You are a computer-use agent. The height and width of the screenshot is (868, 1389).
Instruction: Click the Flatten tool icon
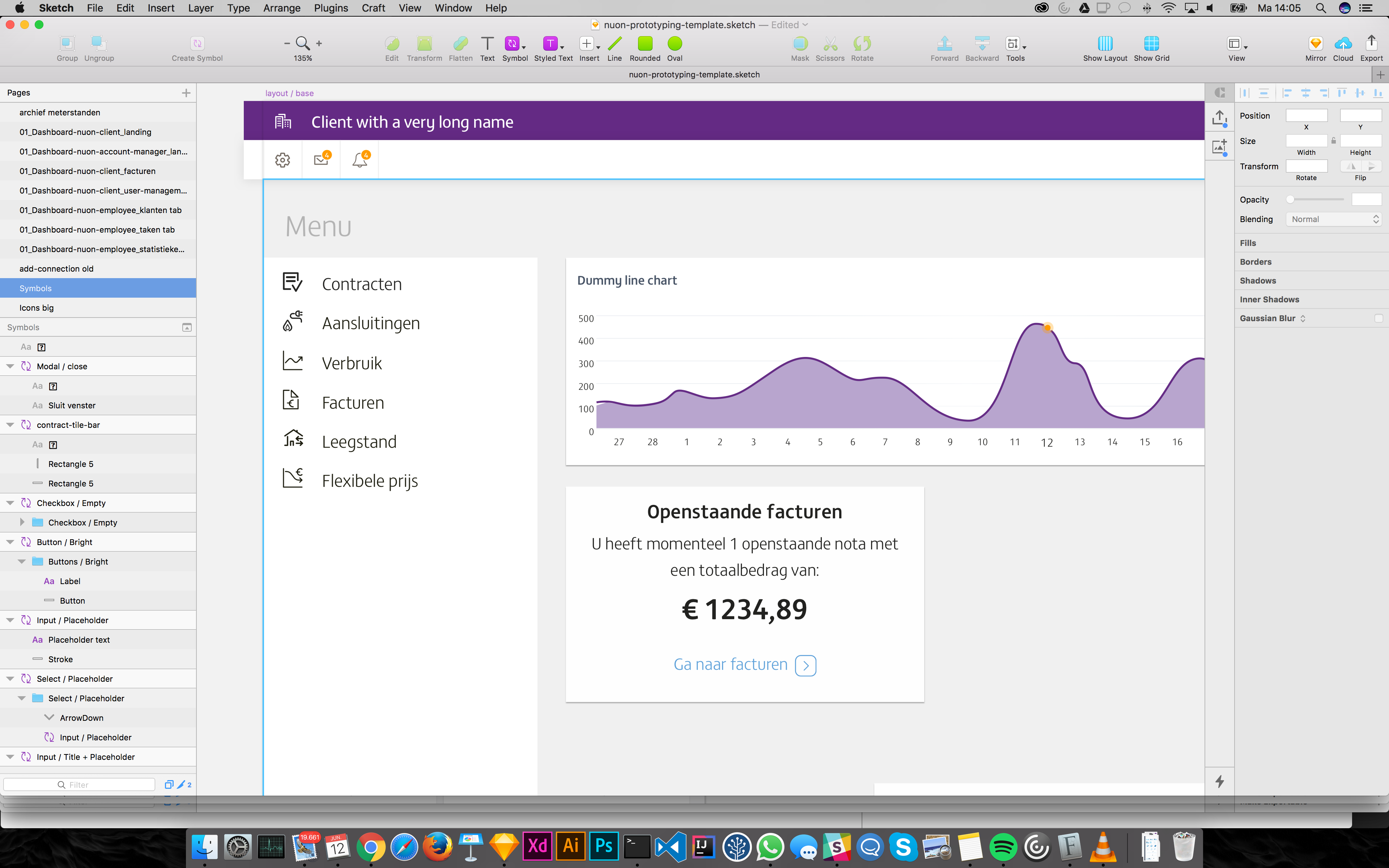point(460,44)
